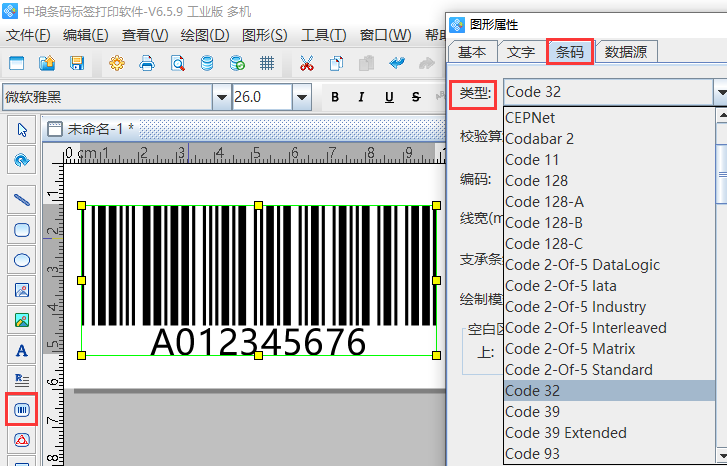Paste with the clipboard icon
Viewport: 727px width, 466px height.
click(x=366, y=63)
